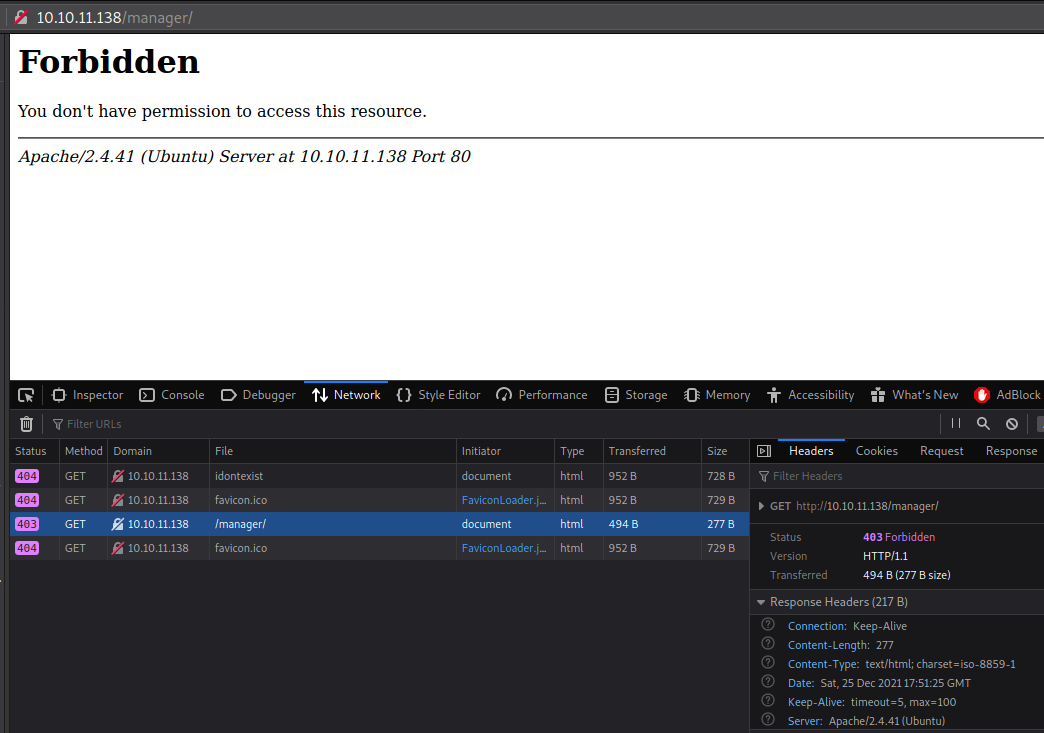
Task: Open the AdBlock devtools panel
Action: click(x=1007, y=395)
